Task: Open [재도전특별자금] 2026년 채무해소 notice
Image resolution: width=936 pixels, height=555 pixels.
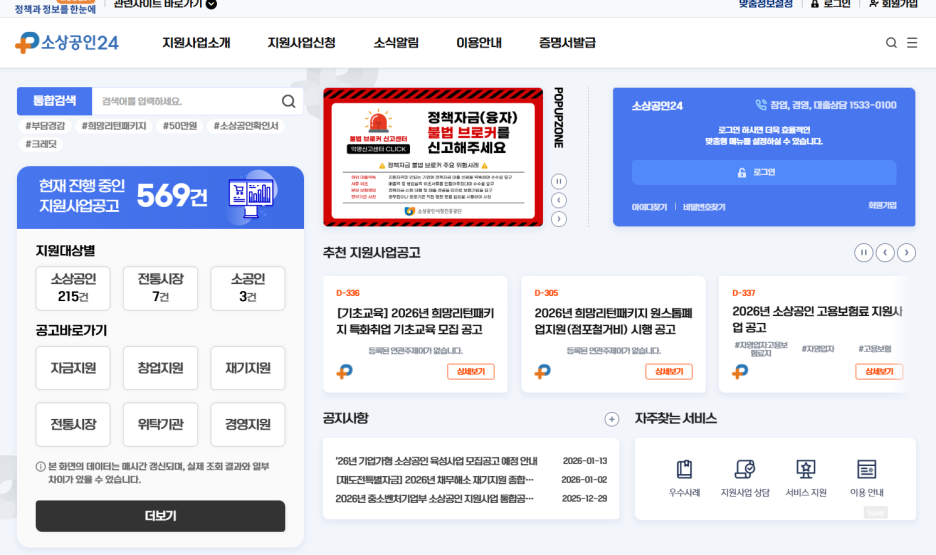Action: (435, 480)
